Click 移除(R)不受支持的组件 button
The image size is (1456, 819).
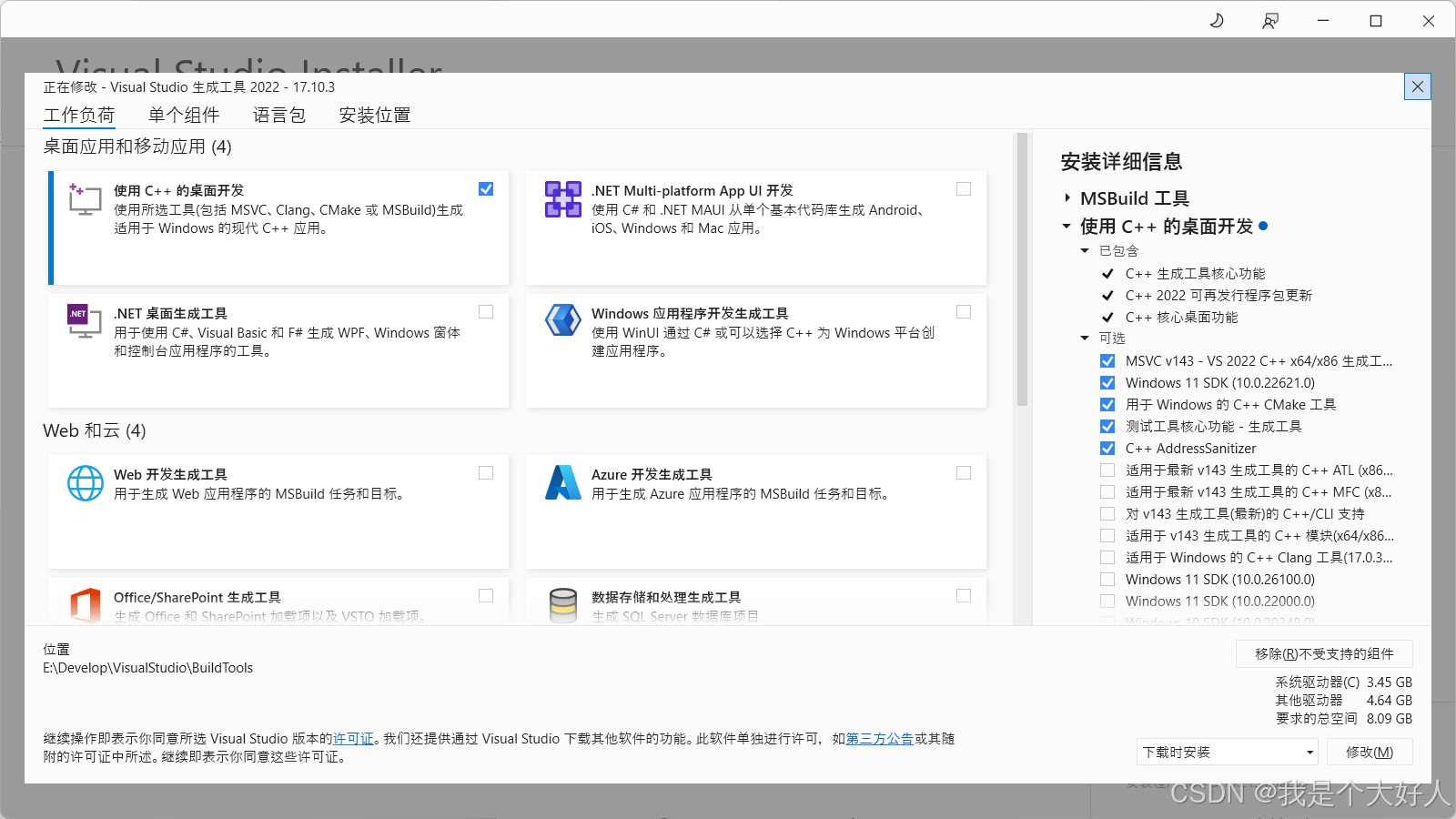click(x=1324, y=653)
